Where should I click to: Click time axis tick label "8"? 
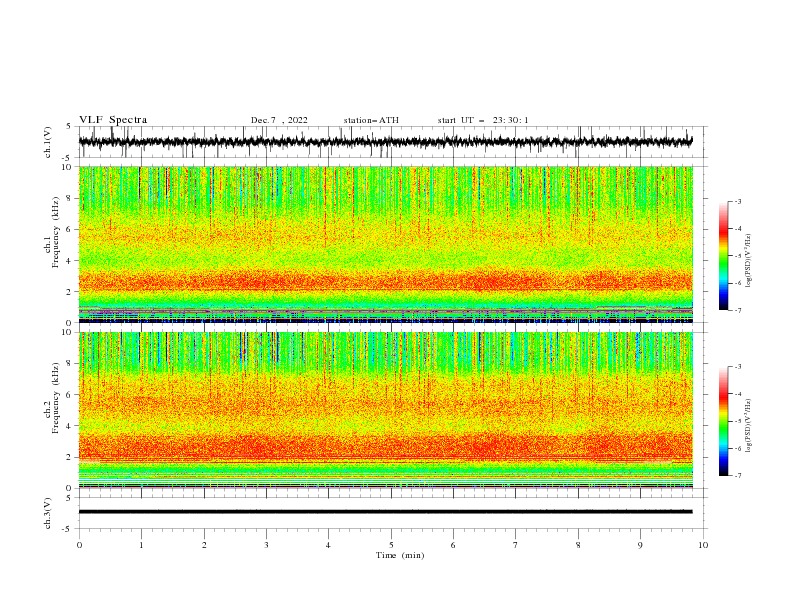578,545
